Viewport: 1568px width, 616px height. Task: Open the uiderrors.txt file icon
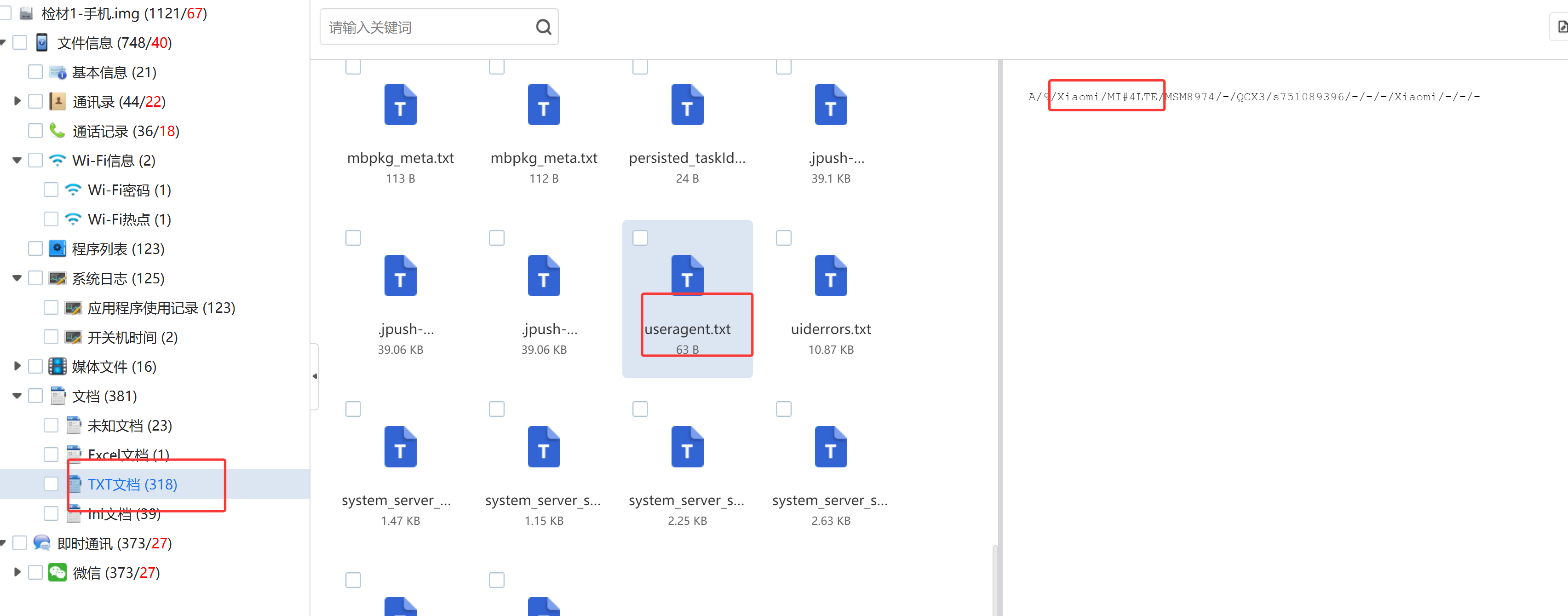(830, 275)
